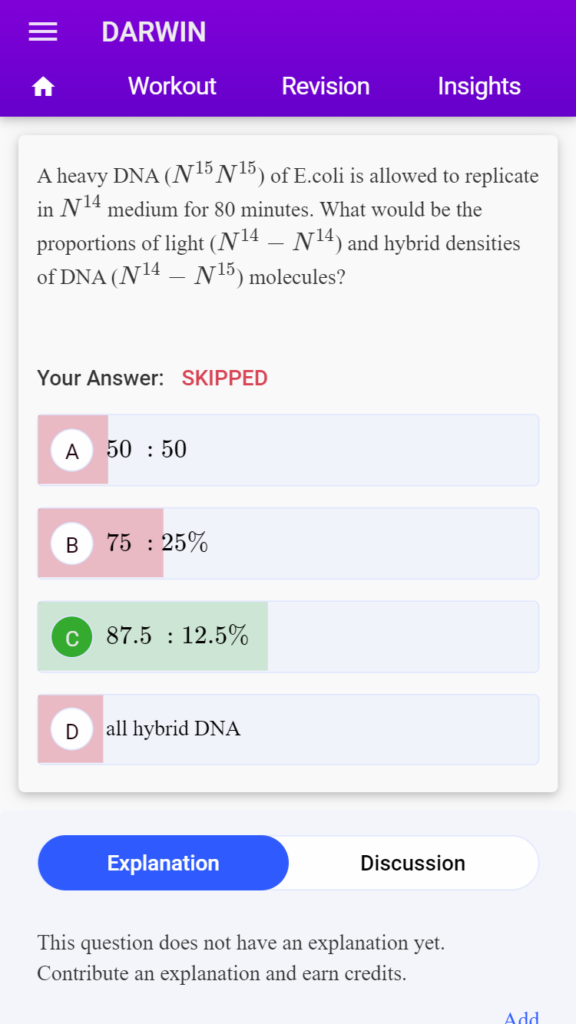Choose the answer 75 : 25%
Image resolution: width=576 pixels, height=1024 pixels.
(288, 543)
